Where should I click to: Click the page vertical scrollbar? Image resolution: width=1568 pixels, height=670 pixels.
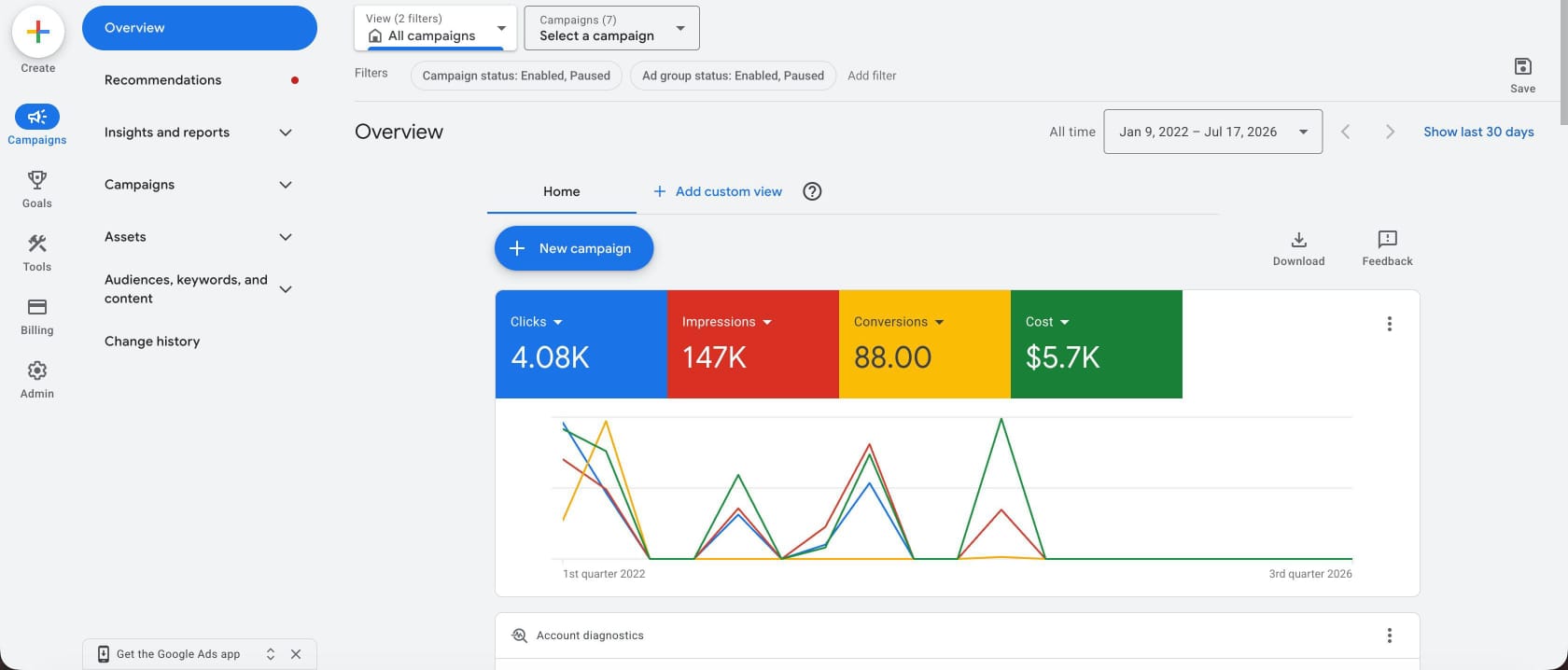1563,63
